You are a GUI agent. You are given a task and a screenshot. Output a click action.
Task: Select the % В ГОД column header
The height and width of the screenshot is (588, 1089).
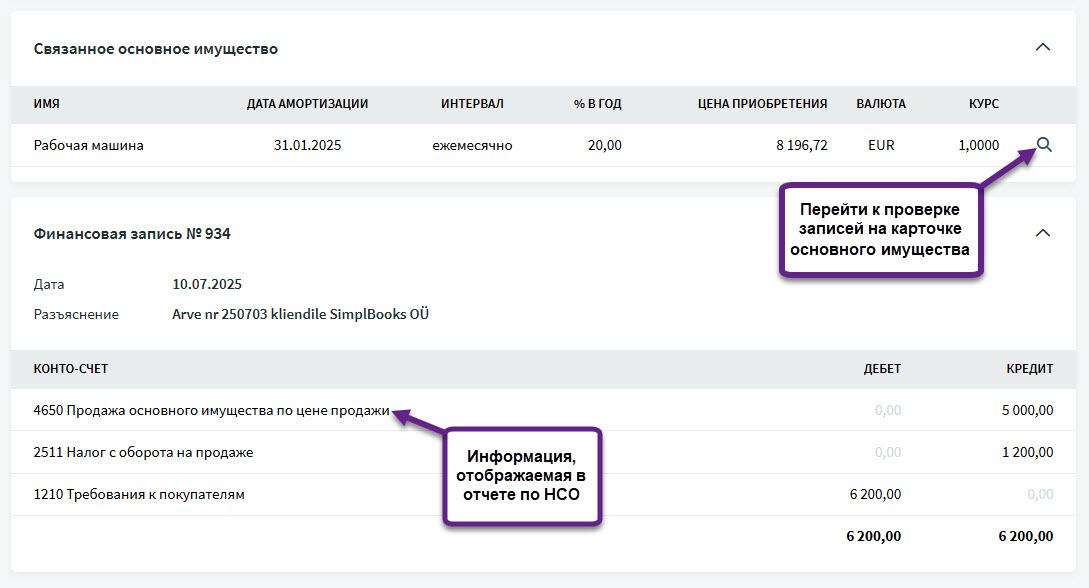click(x=597, y=104)
